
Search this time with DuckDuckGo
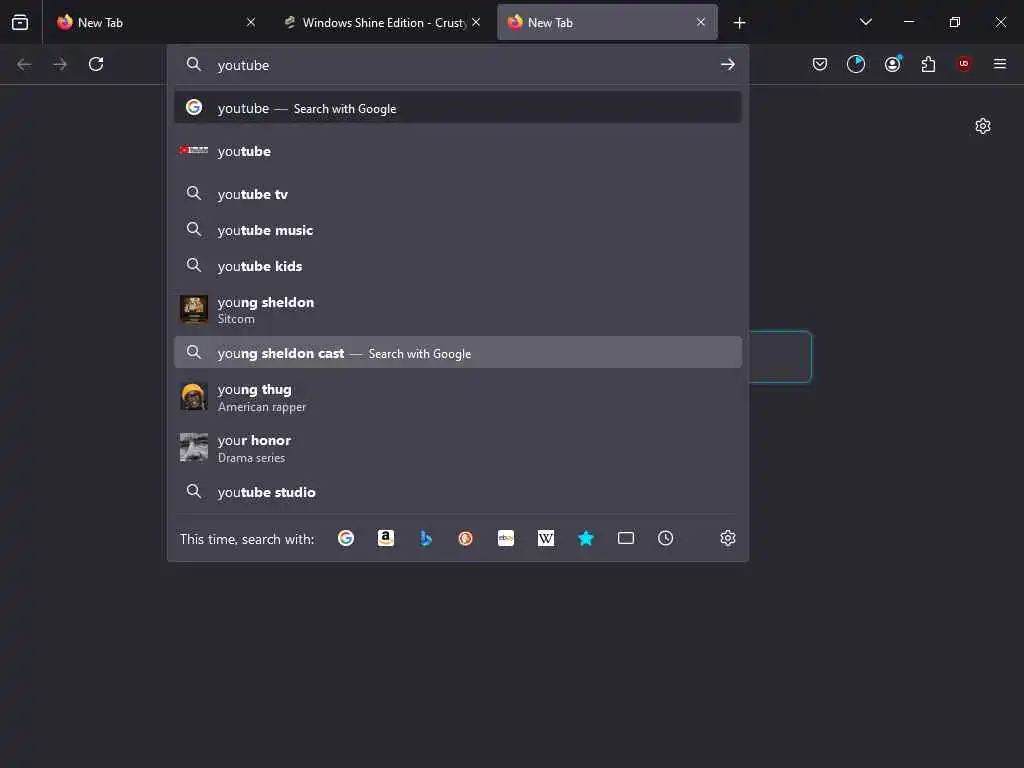tap(466, 538)
